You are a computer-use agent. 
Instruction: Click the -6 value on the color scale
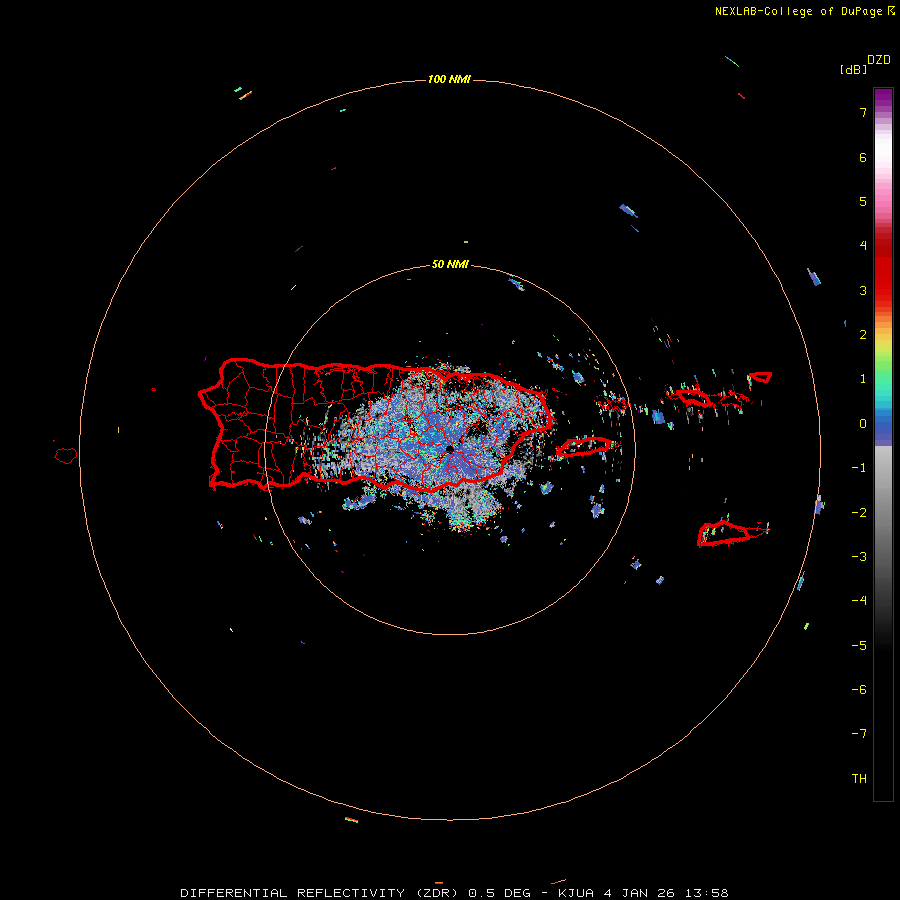click(x=859, y=690)
